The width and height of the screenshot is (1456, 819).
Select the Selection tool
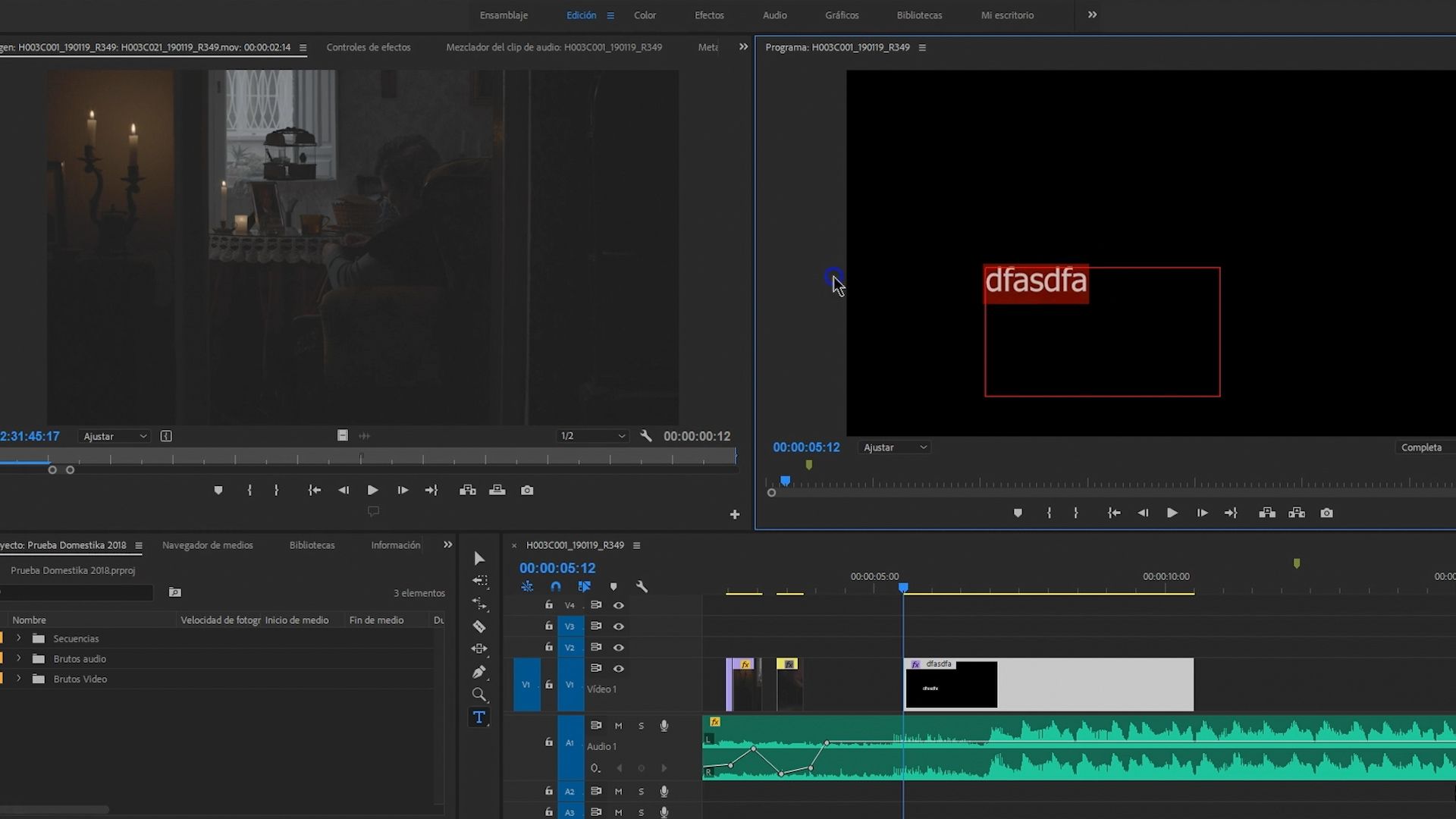coord(479,558)
